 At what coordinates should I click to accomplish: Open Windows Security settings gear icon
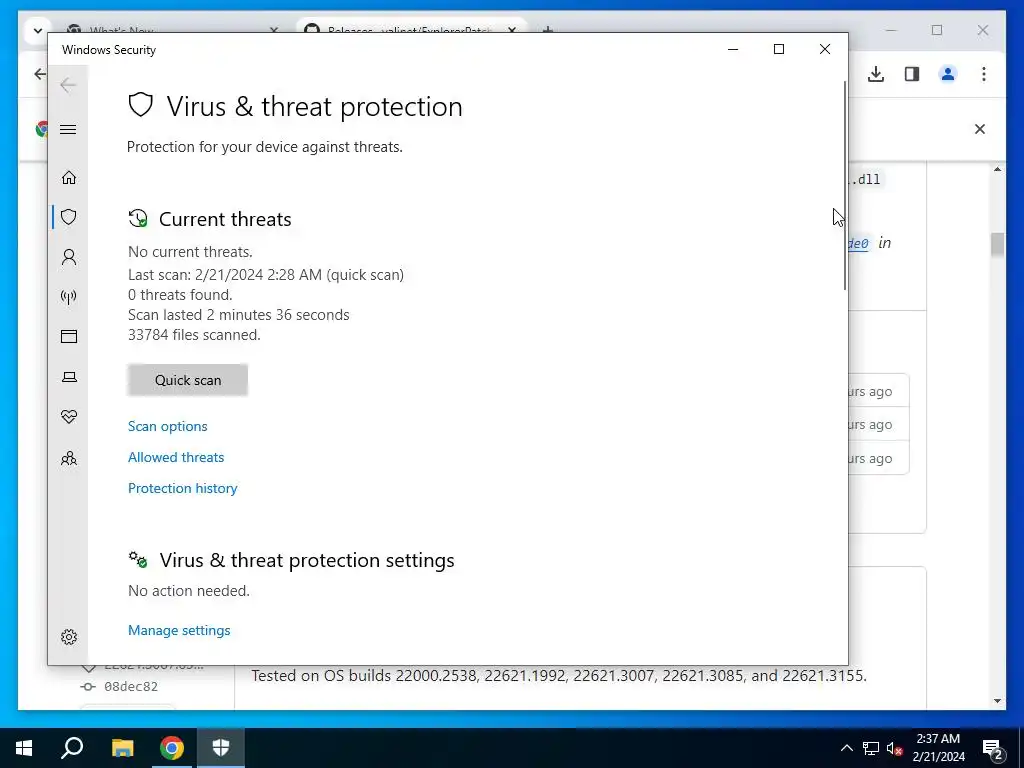(69, 637)
